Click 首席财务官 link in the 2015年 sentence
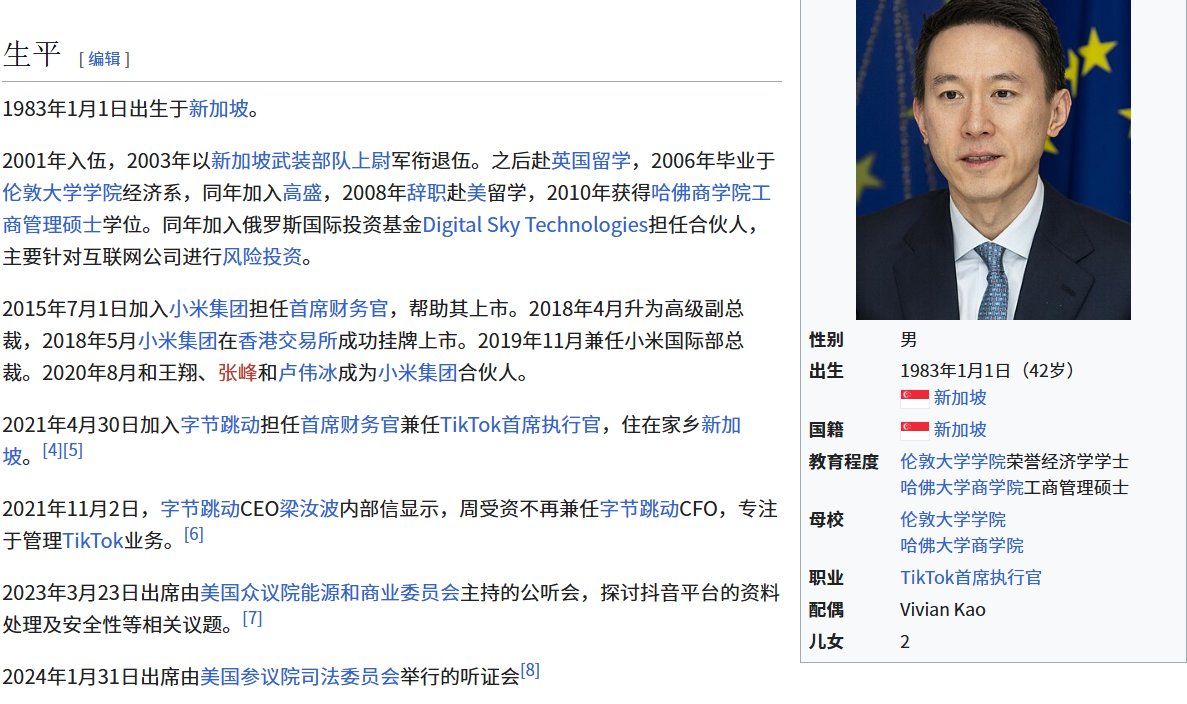 tap(338, 309)
